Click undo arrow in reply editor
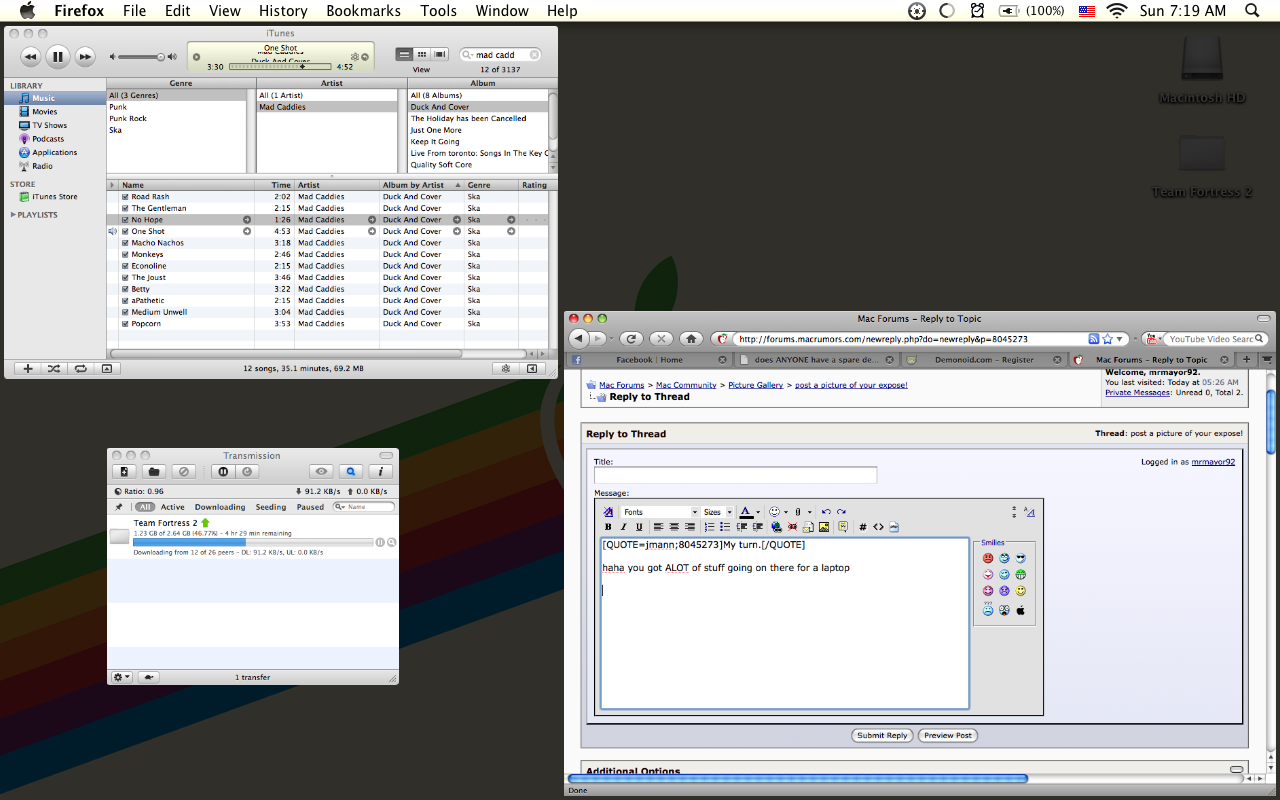 tap(826, 512)
